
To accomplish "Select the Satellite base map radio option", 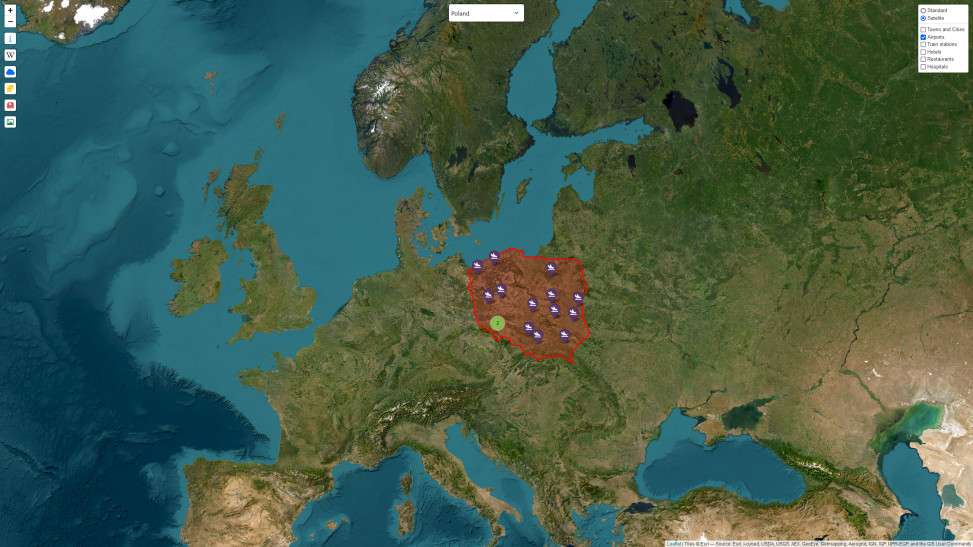I will (x=923, y=18).
